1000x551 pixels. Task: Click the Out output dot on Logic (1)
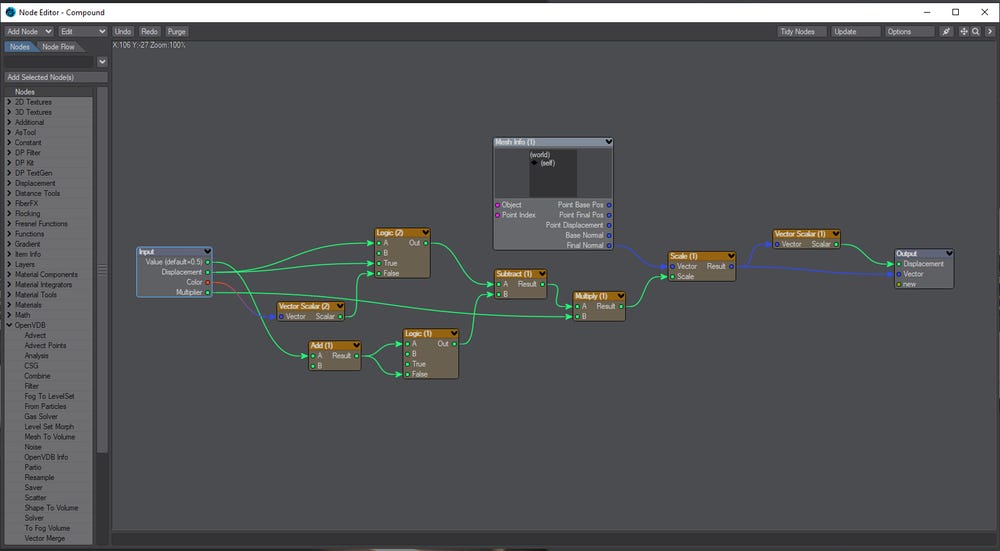point(454,344)
